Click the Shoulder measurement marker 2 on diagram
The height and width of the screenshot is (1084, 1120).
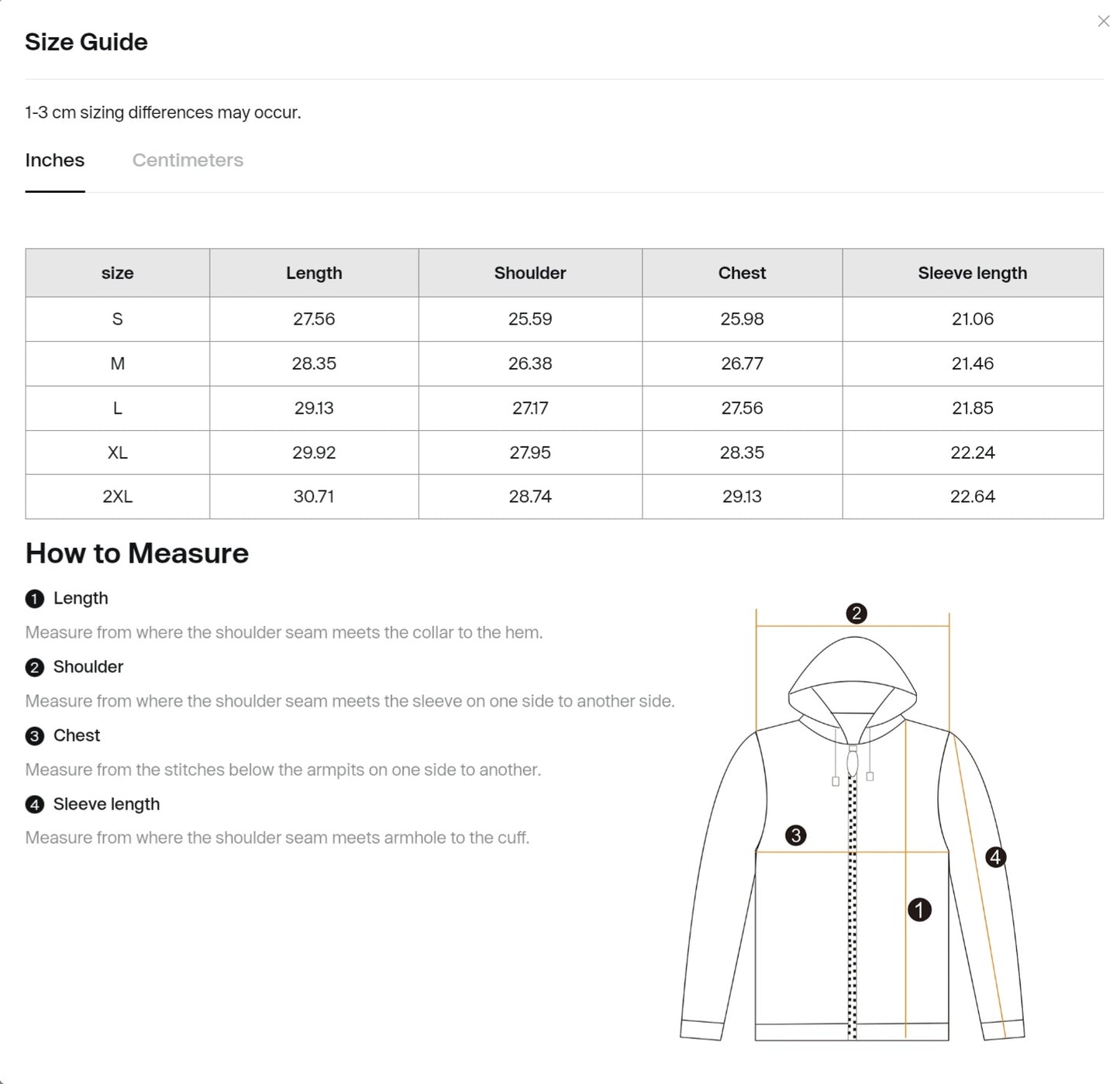click(856, 613)
